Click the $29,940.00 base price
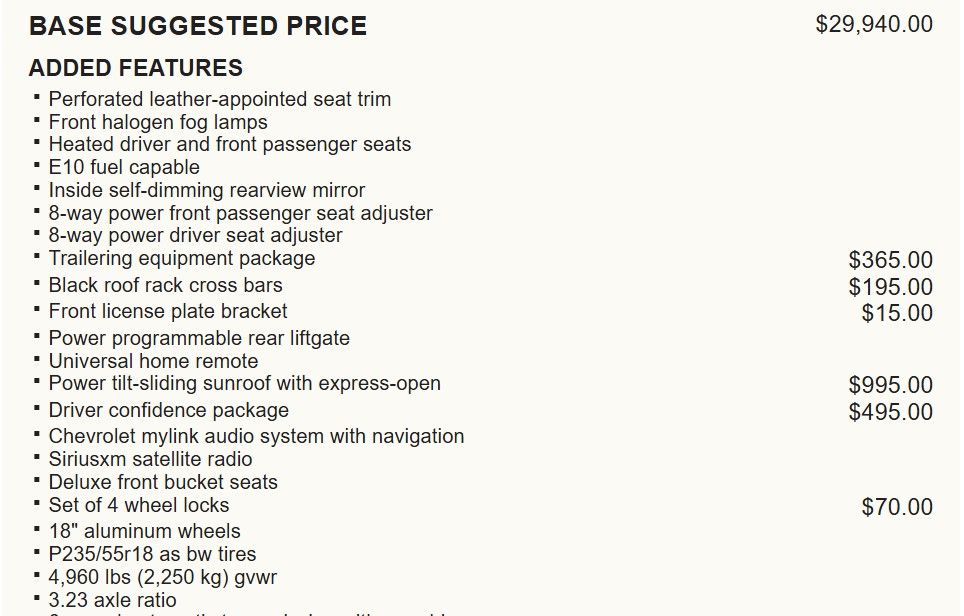Screen dimensions: 964x616 coord(874,24)
